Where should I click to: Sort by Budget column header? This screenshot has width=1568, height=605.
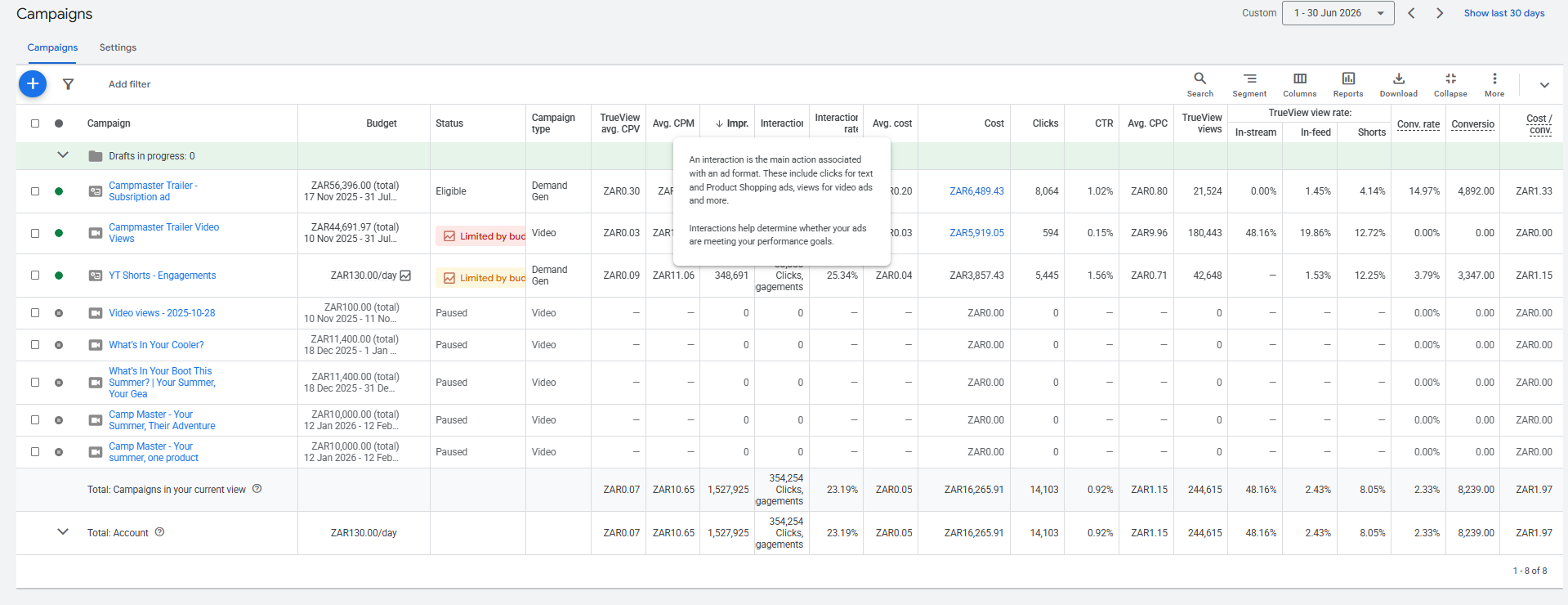click(382, 123)
